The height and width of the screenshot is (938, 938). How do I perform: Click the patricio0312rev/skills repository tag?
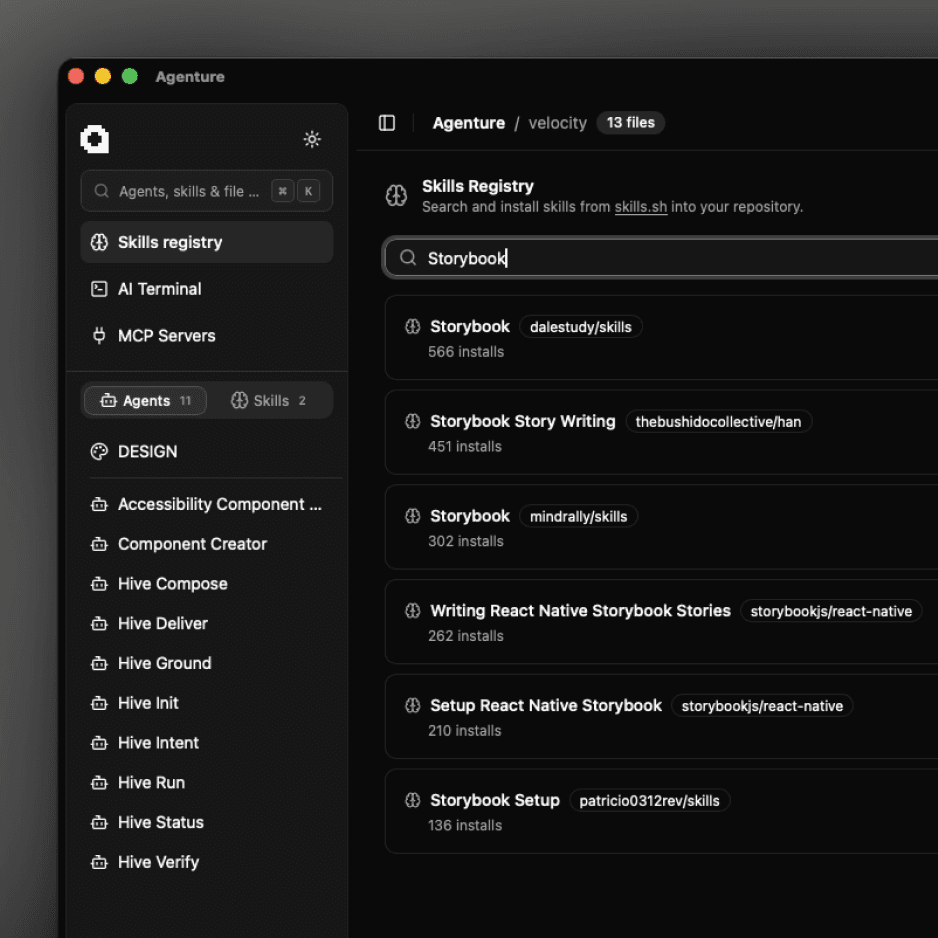pos(649,800)
